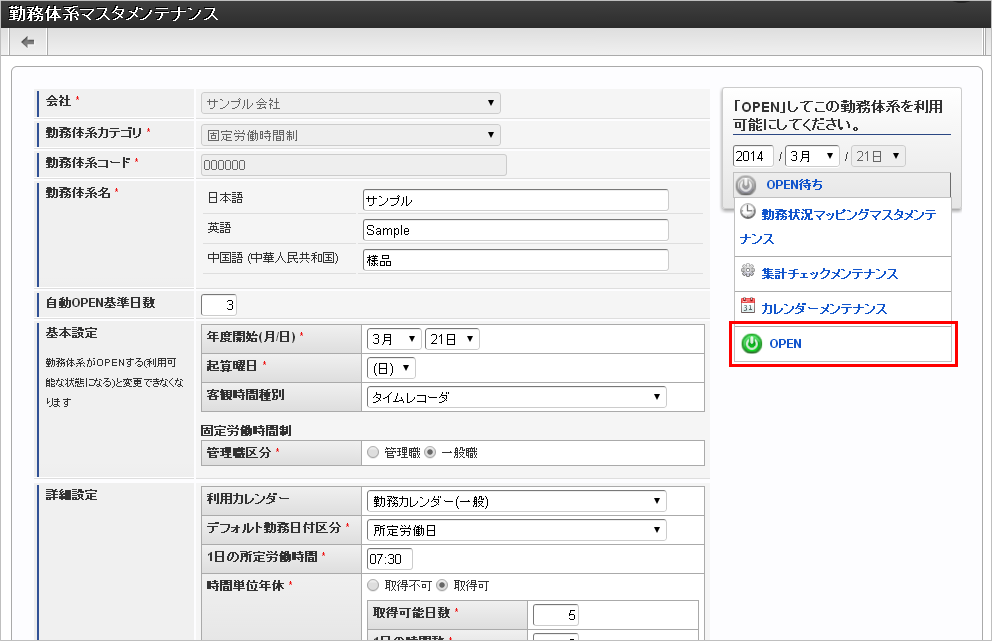Click the 自動OPEN基準日数 field
Image resolution: width=992 pixels, height=641 pixels.
219,305
